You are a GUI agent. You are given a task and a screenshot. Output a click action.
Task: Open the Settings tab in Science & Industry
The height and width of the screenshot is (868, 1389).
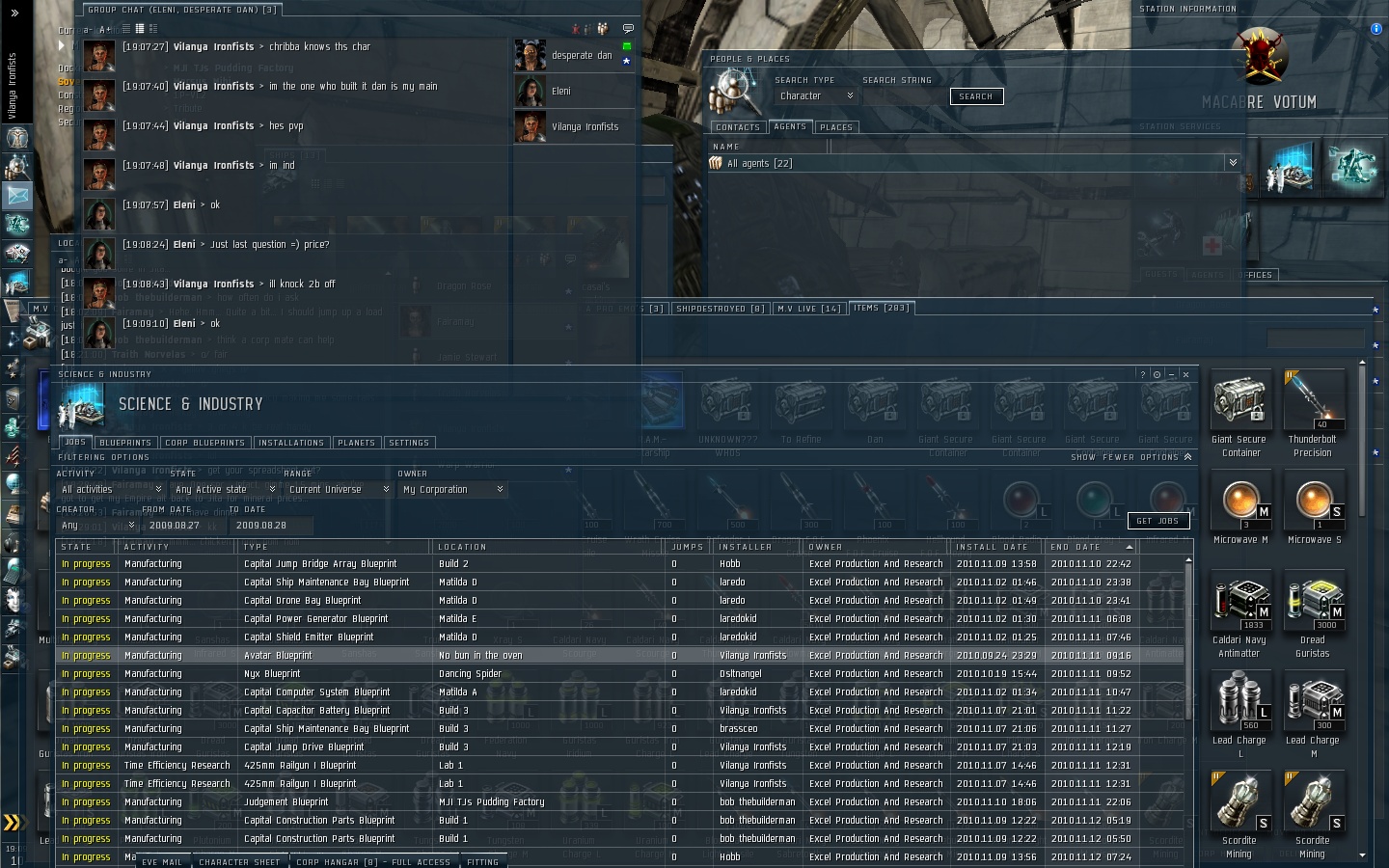pyautogui.click(x=409, y=443)
